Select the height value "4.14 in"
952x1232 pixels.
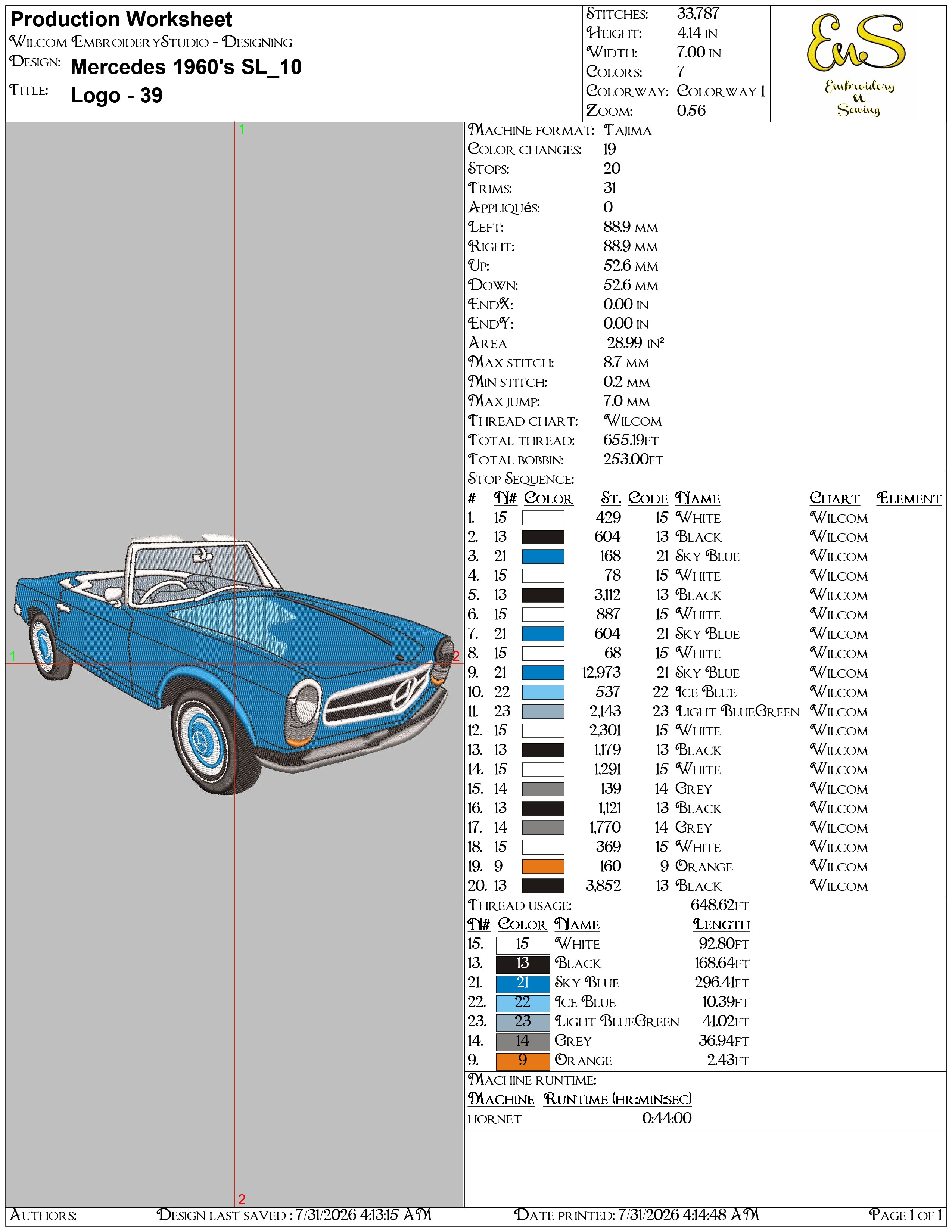[697, 33]
